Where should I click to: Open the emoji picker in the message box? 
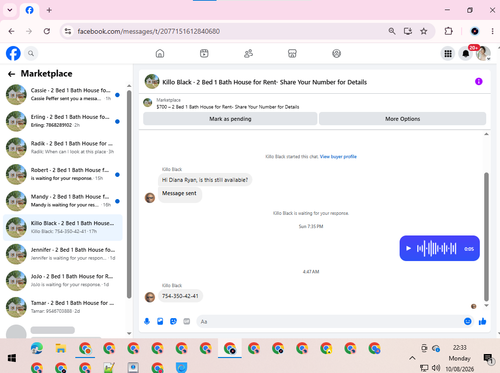coord(468,321)
